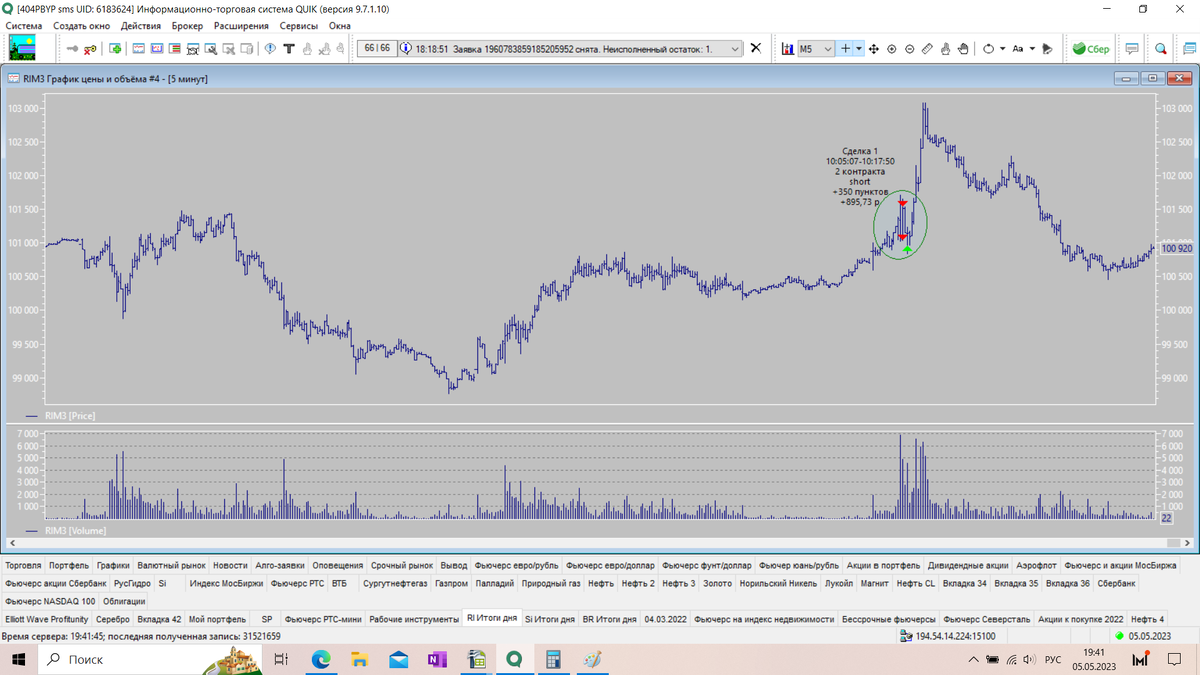Click the blue exclamation alert icon

(x=270, y=48)
